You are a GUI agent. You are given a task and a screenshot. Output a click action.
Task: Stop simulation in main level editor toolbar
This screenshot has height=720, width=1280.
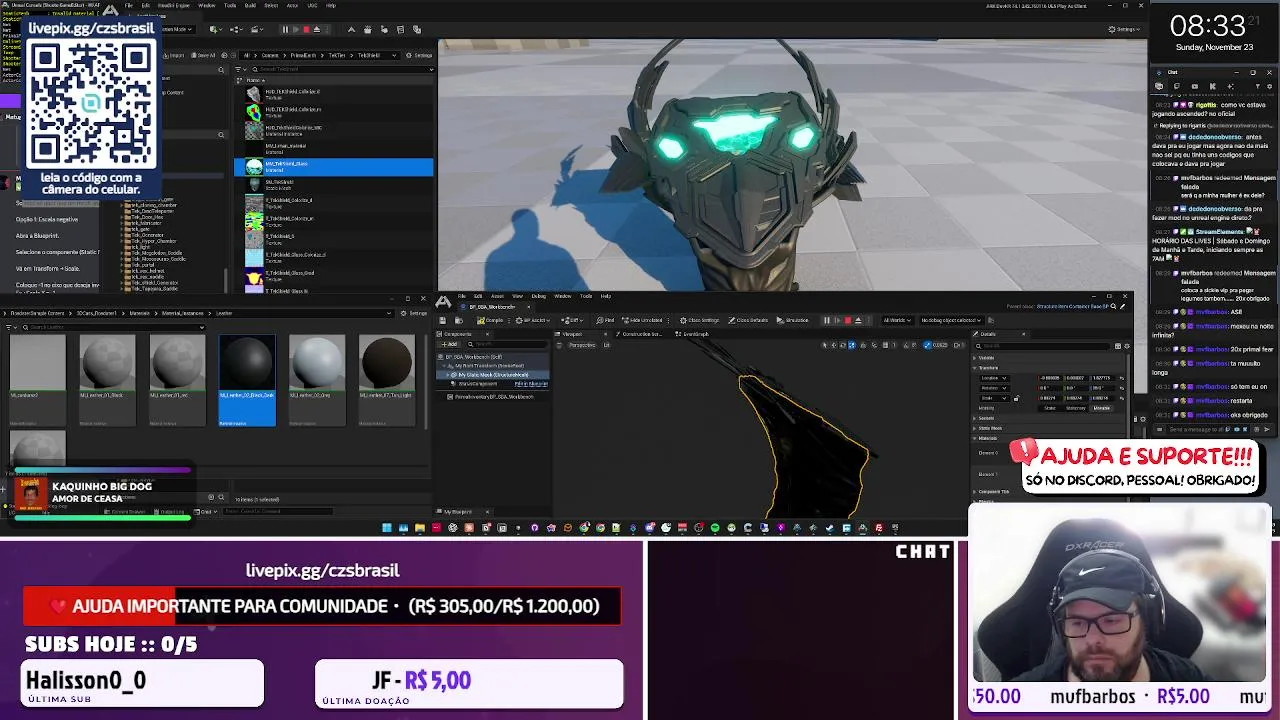[x=307, y=29]
